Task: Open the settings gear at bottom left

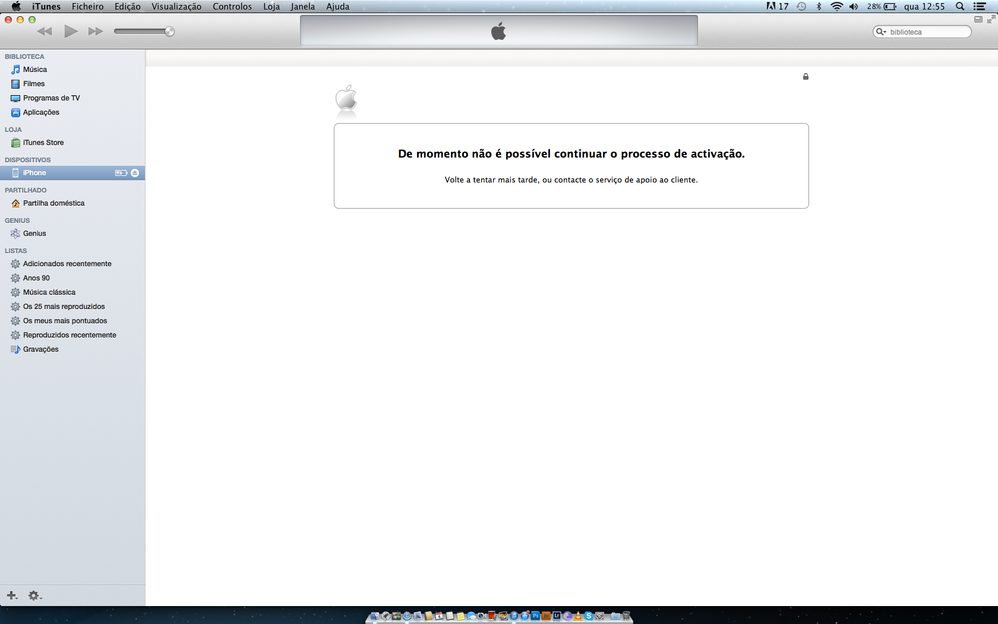Action: point(34,595)
